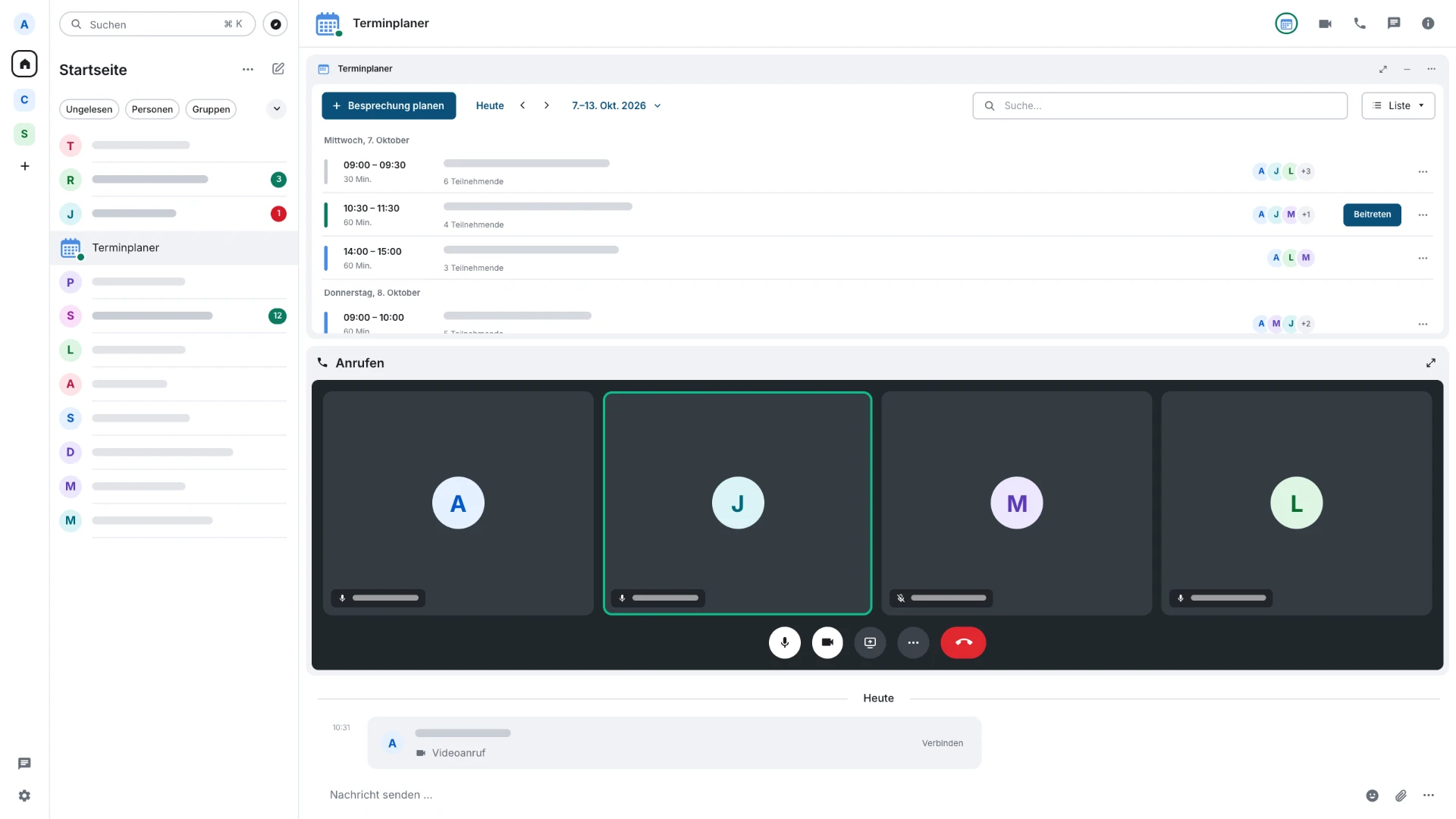Show info panel via header info icon

tap(1428, 24)
